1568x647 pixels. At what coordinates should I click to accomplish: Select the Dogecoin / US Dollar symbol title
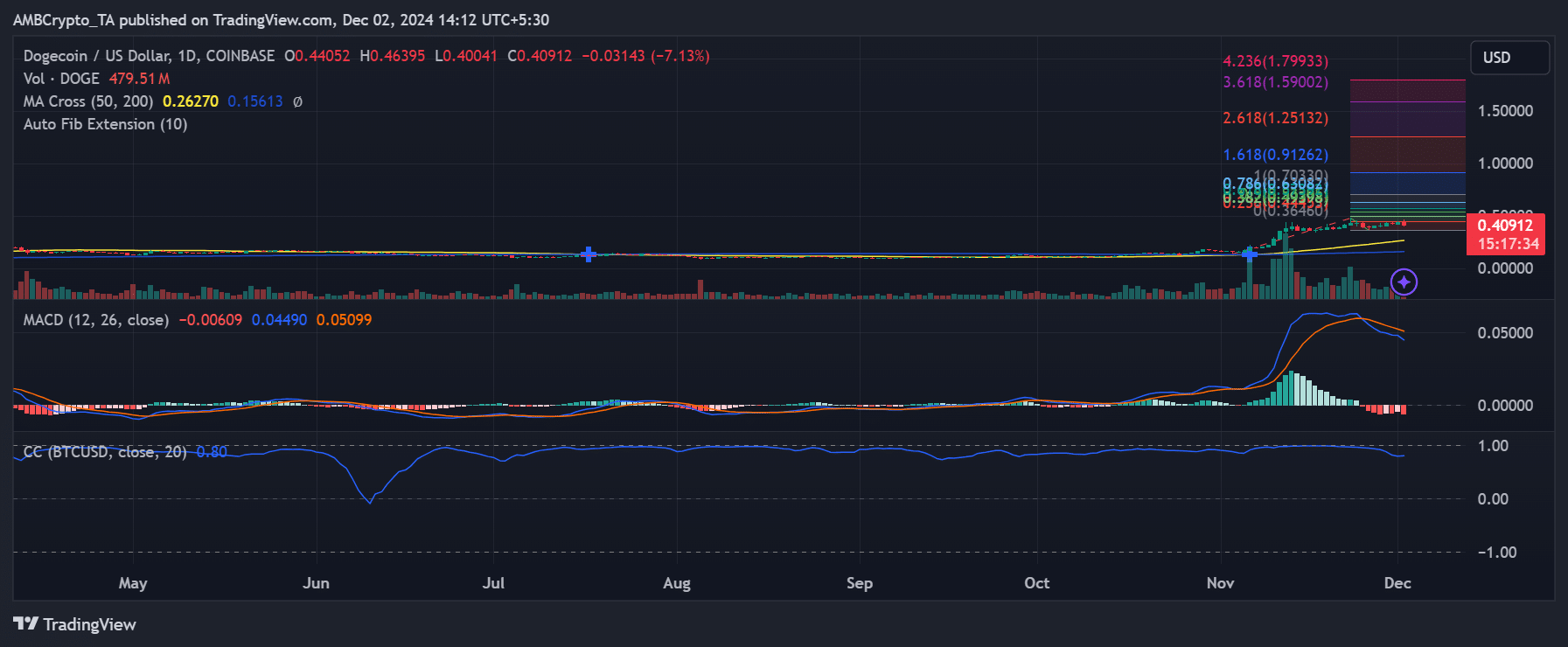[149, 56]
